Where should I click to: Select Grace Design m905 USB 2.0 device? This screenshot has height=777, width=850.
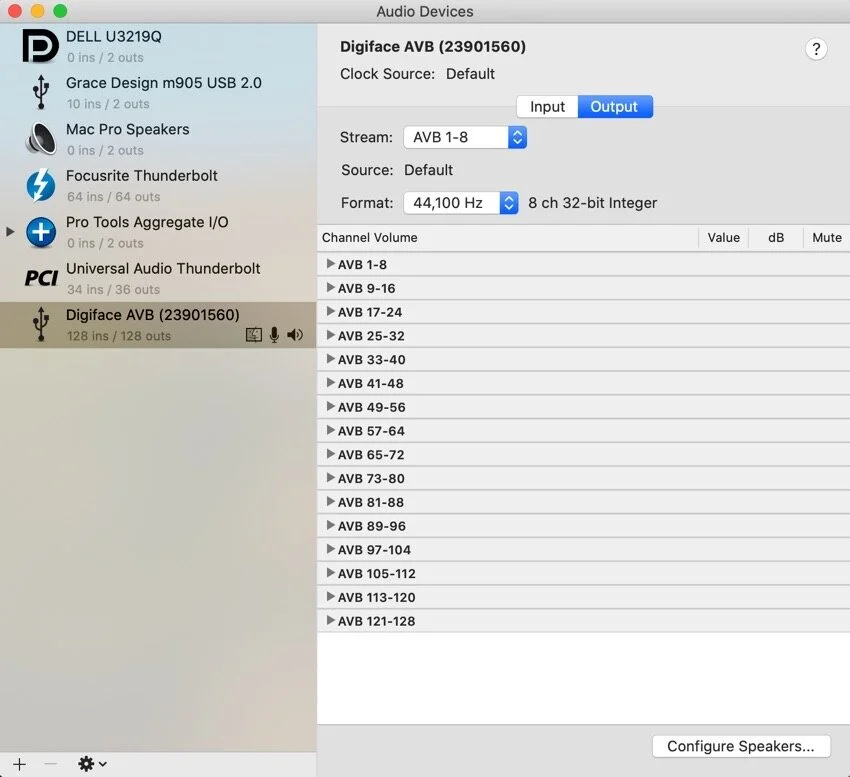[x=158, y=93]
